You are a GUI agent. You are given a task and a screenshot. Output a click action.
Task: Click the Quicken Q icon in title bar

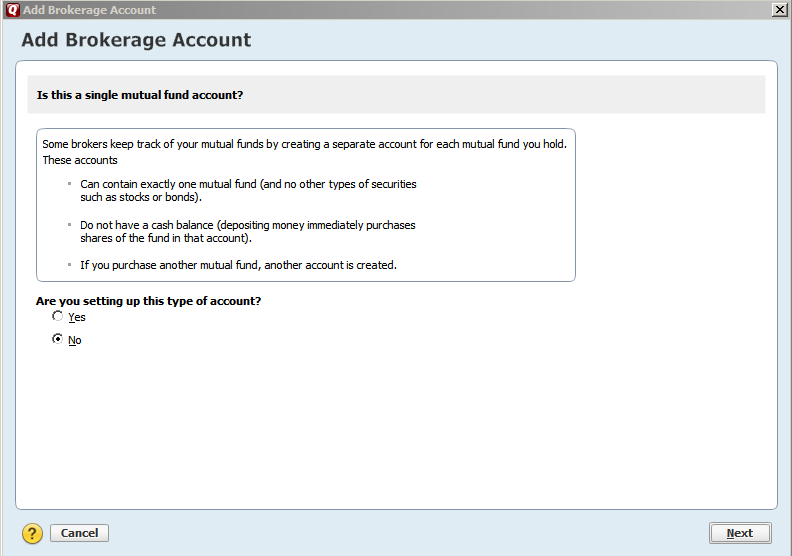(13, 10)
